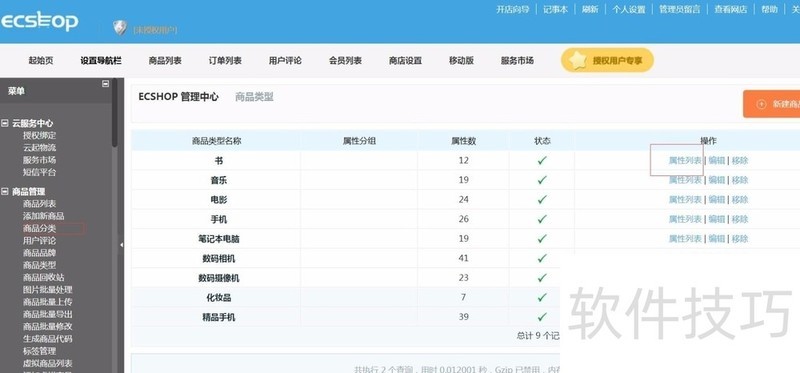Open 短信平台 in the sidebar

click(39, 172)
